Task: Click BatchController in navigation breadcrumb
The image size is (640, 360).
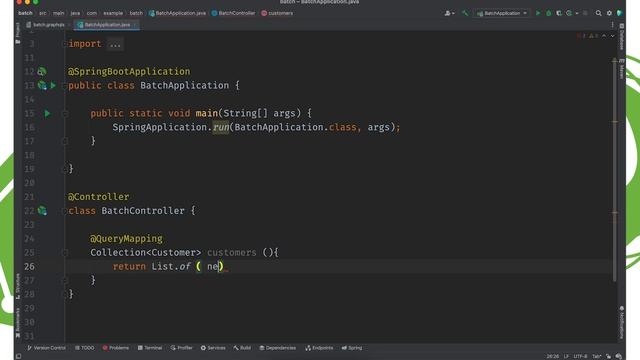Action: [x=233, y=13]
